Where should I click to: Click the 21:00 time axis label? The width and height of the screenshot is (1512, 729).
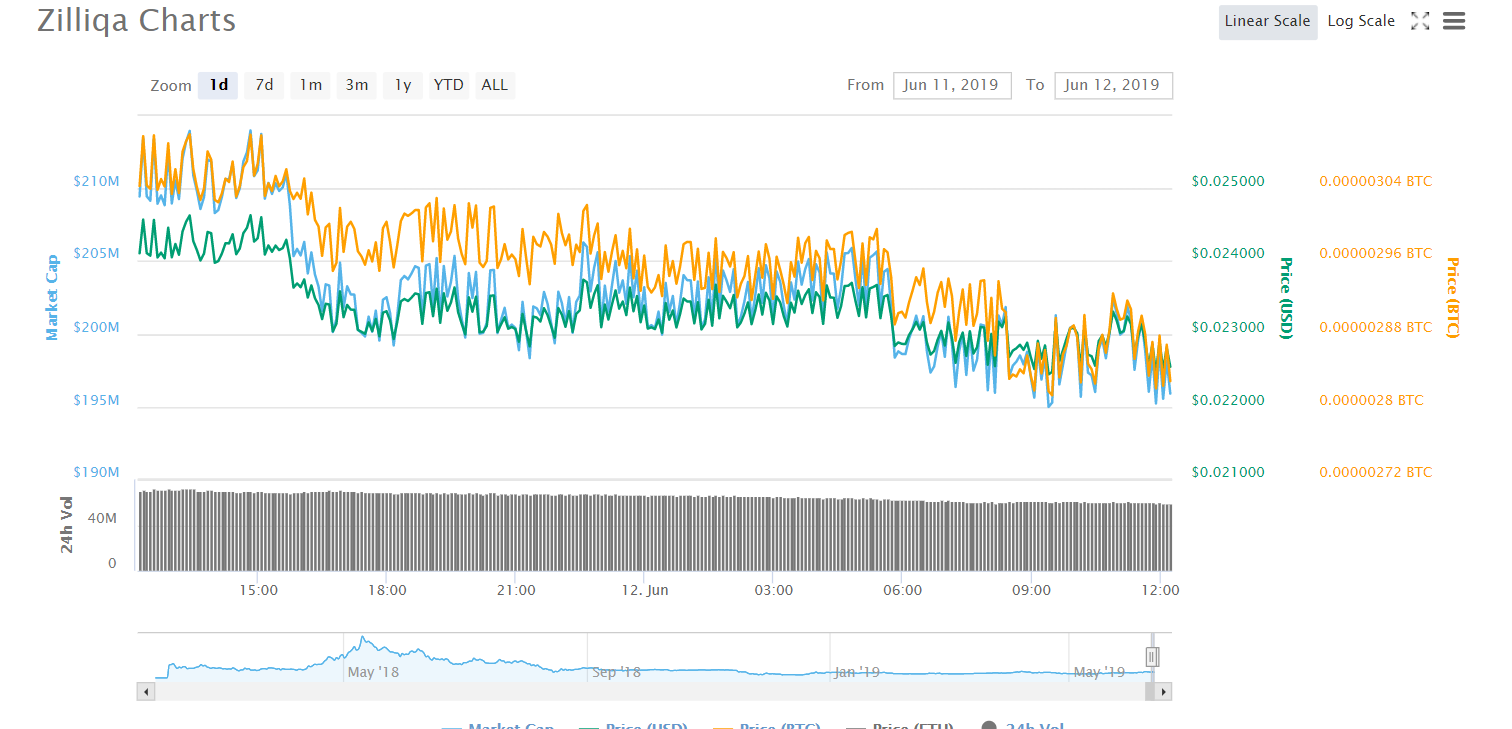(x=516, y=590)
